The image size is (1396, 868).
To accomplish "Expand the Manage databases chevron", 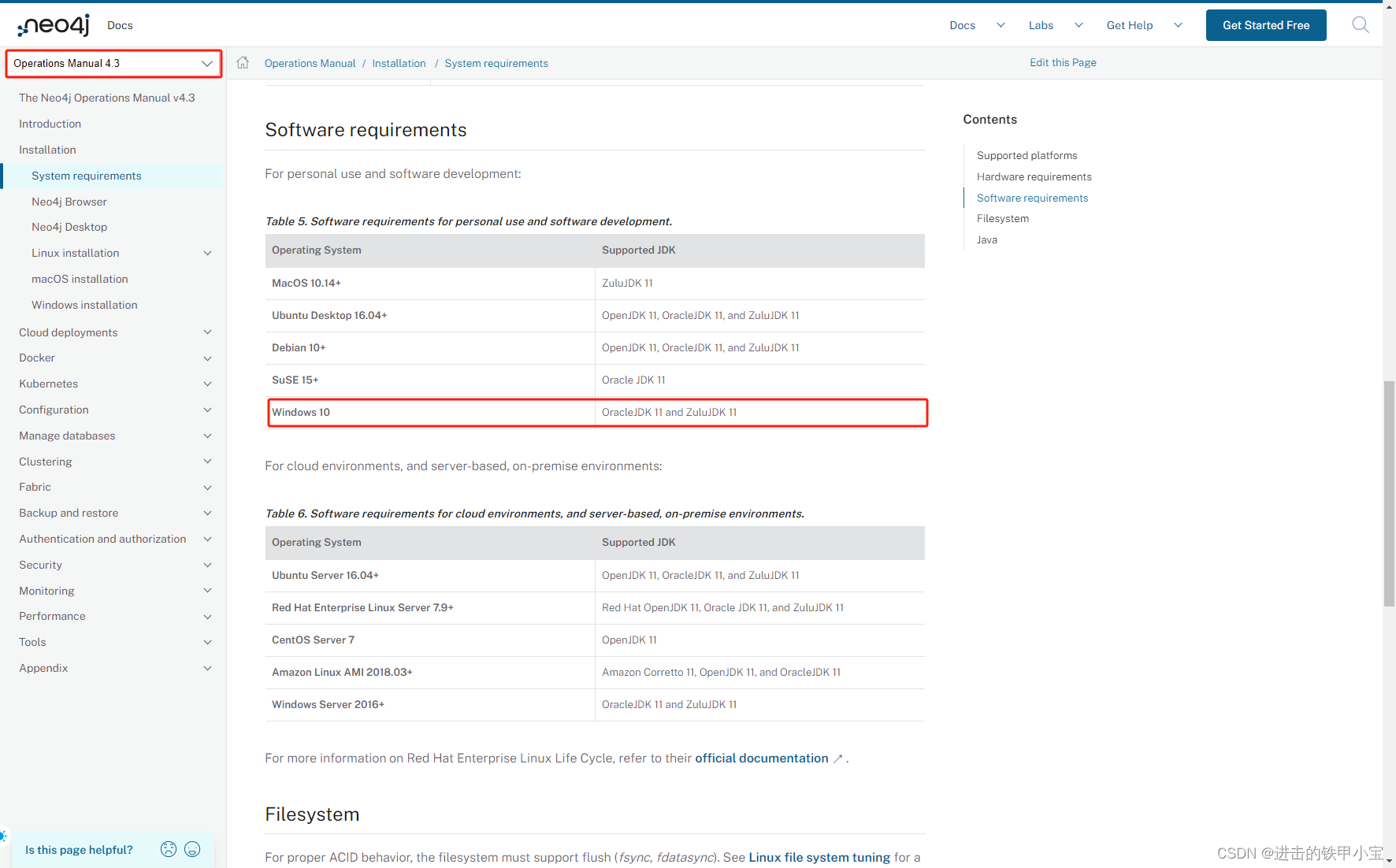I will 208,436.
